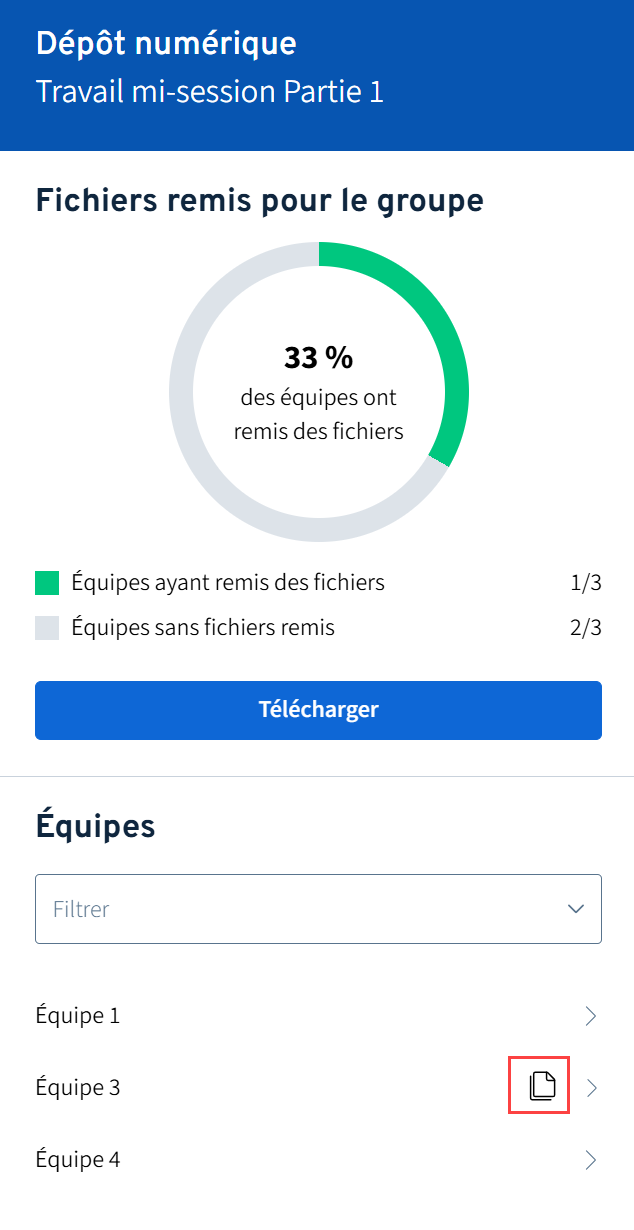
Task: Click the gray legend square for teams without files
Action: [x=47, y=628]
